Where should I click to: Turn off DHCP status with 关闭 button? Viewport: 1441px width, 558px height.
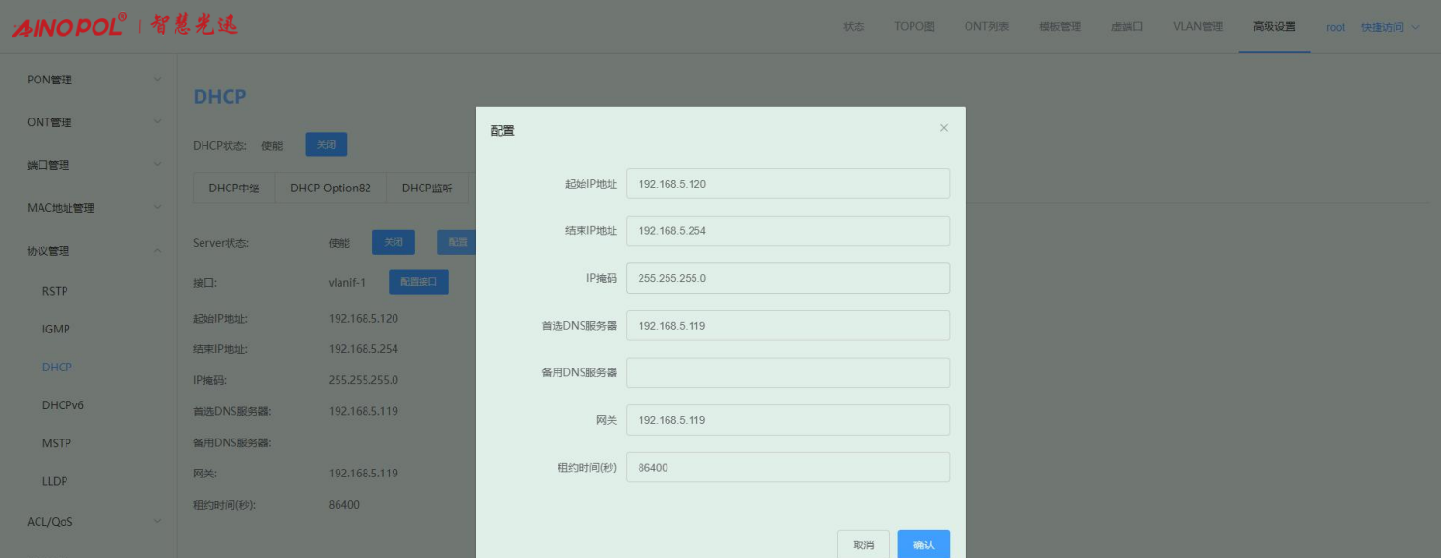326,145
